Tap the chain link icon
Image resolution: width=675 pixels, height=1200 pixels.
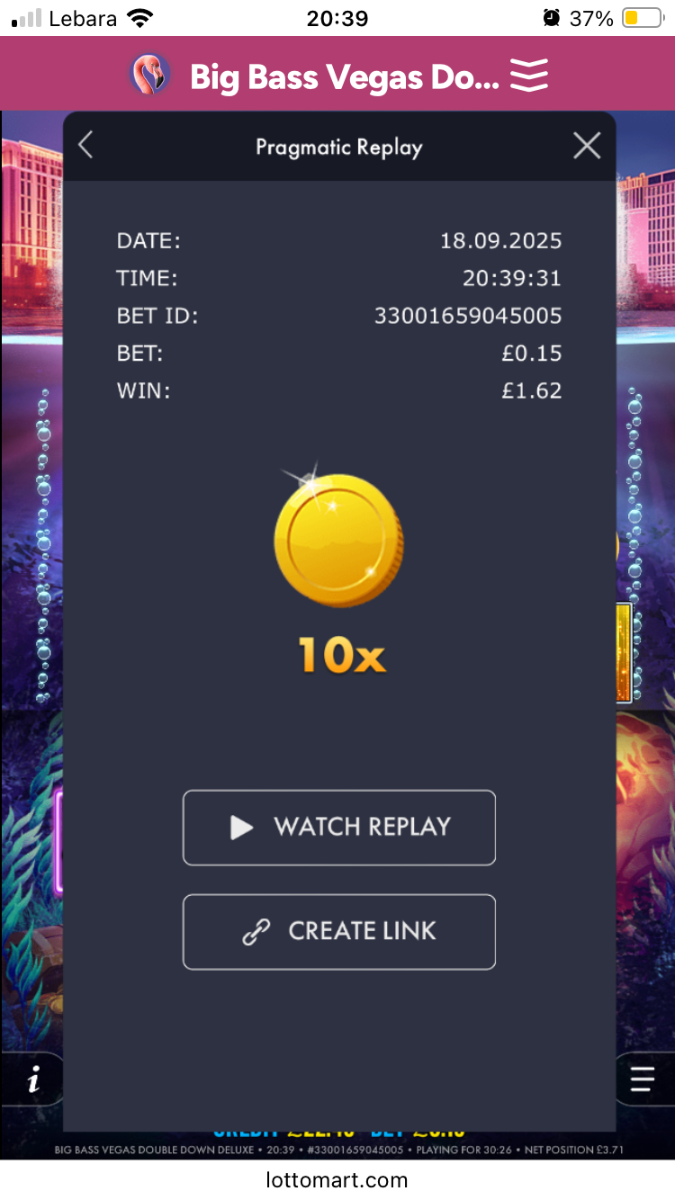click(257, 932)
